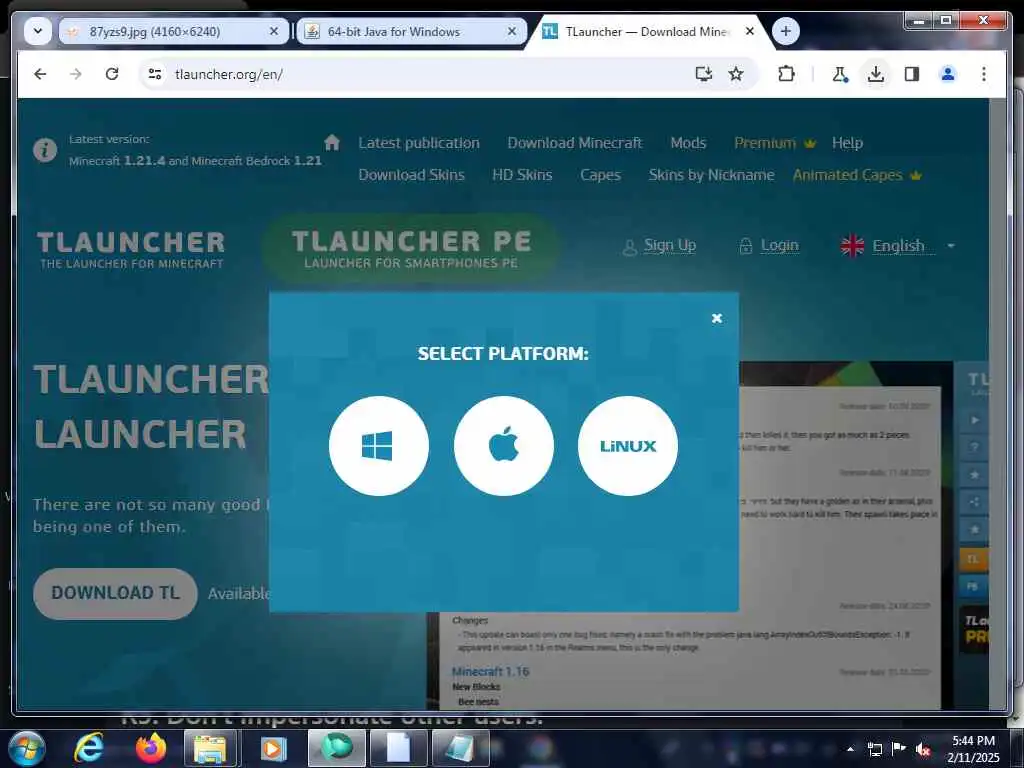Expand the English language dropdown
The width and height of the screenshot is (1024, 768).
click(x=898, y=246)
